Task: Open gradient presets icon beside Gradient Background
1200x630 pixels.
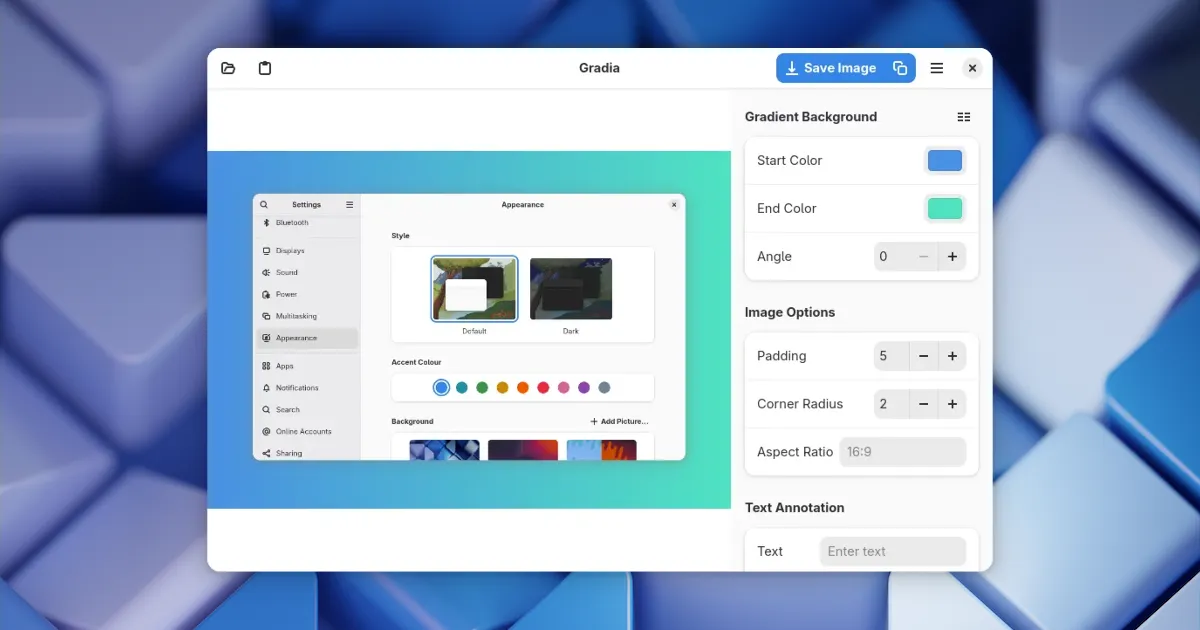Action: (963, 117)
